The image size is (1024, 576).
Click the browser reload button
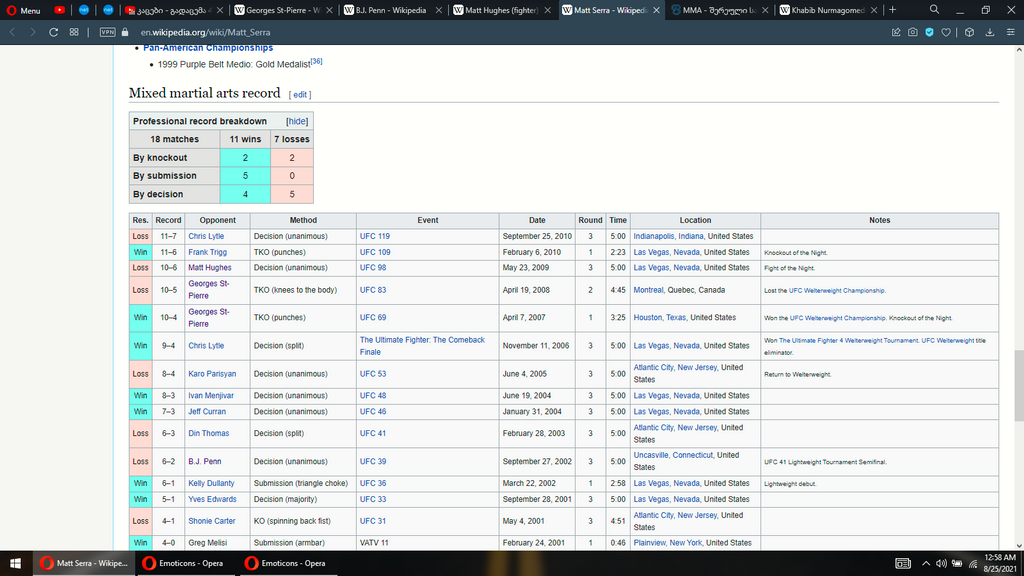click(x=55, y=31)
